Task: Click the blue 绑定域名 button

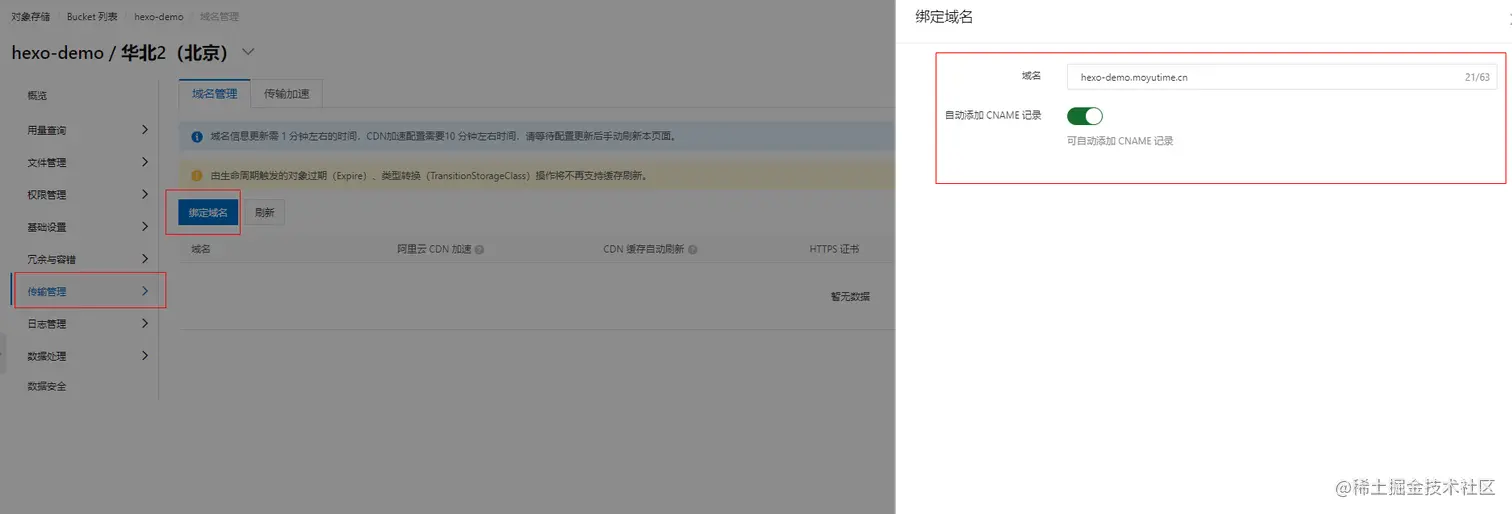Action: coord(208,213)
